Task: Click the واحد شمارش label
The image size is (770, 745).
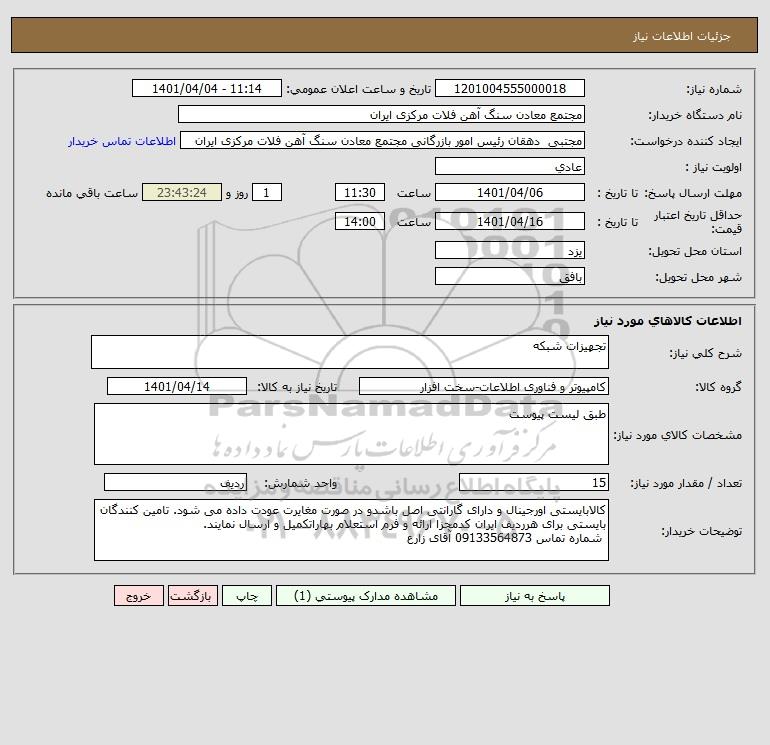Action: click(301, 483)
